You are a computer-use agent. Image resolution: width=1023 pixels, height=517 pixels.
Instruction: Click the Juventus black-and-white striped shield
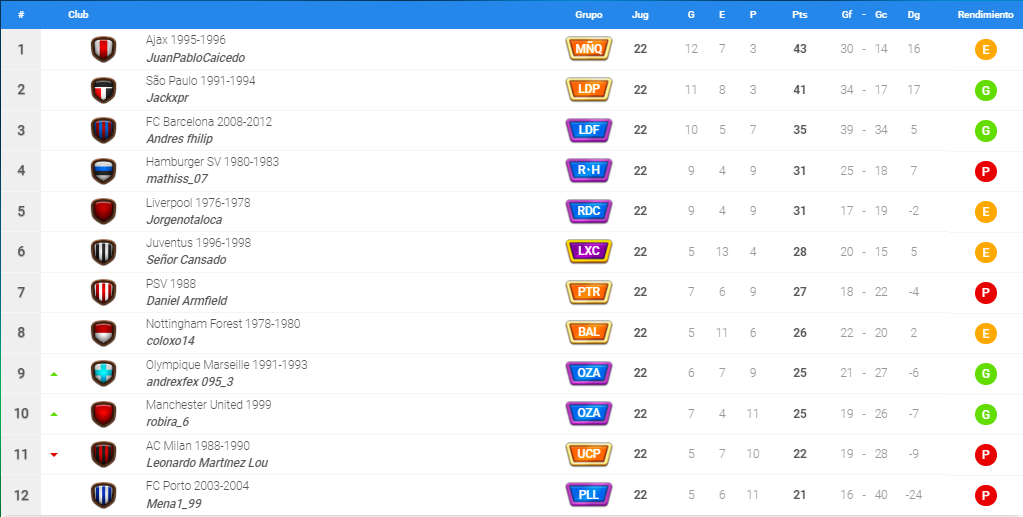pos(103,252)
